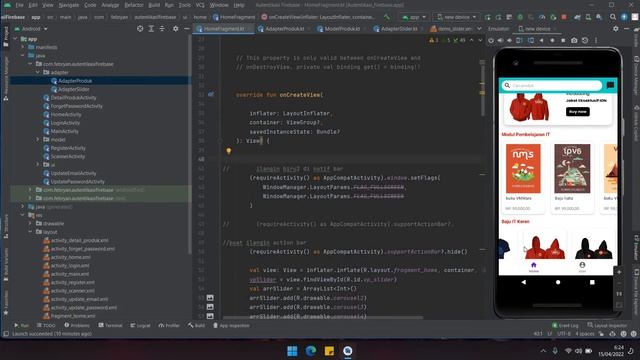
Task: Open the Problems tool window
Action: tap(77, 325)
